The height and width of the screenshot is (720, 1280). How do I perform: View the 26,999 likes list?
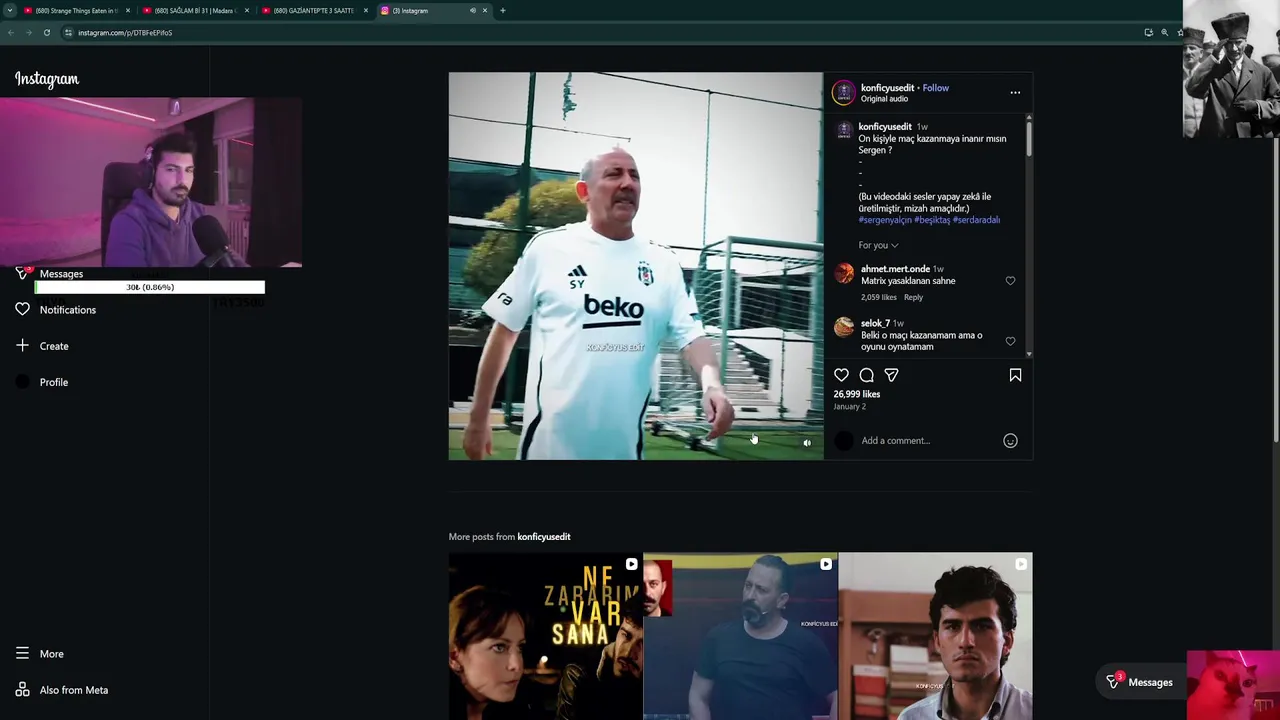coord(857,394)
